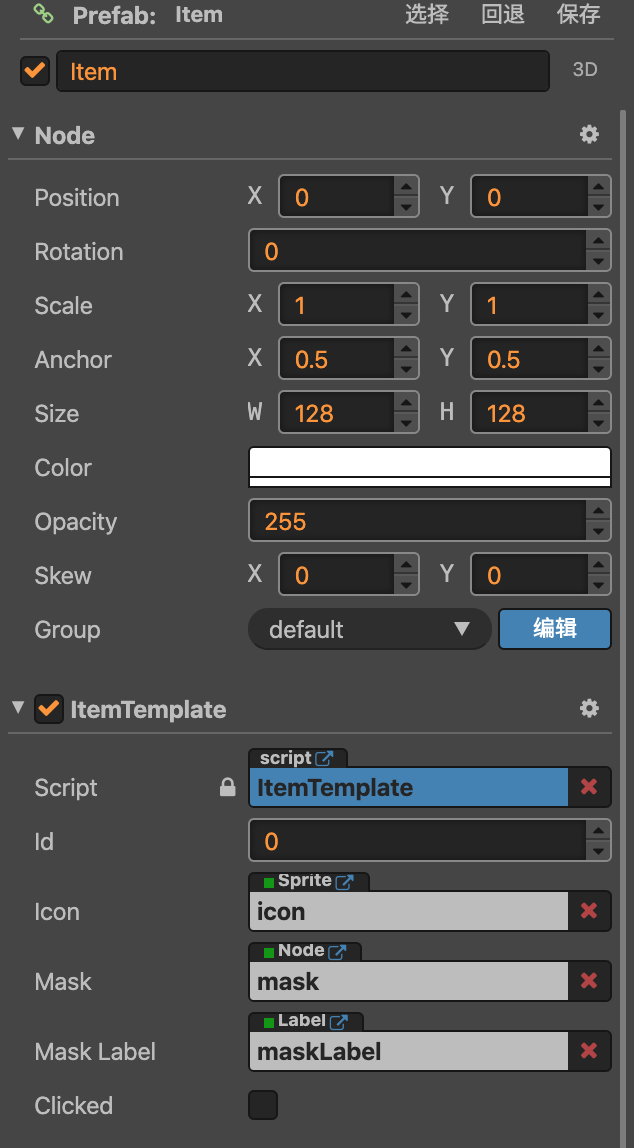Click the prefab link icon
The width and height of the screenshot is (634, 1148).
tap(43, 14)
